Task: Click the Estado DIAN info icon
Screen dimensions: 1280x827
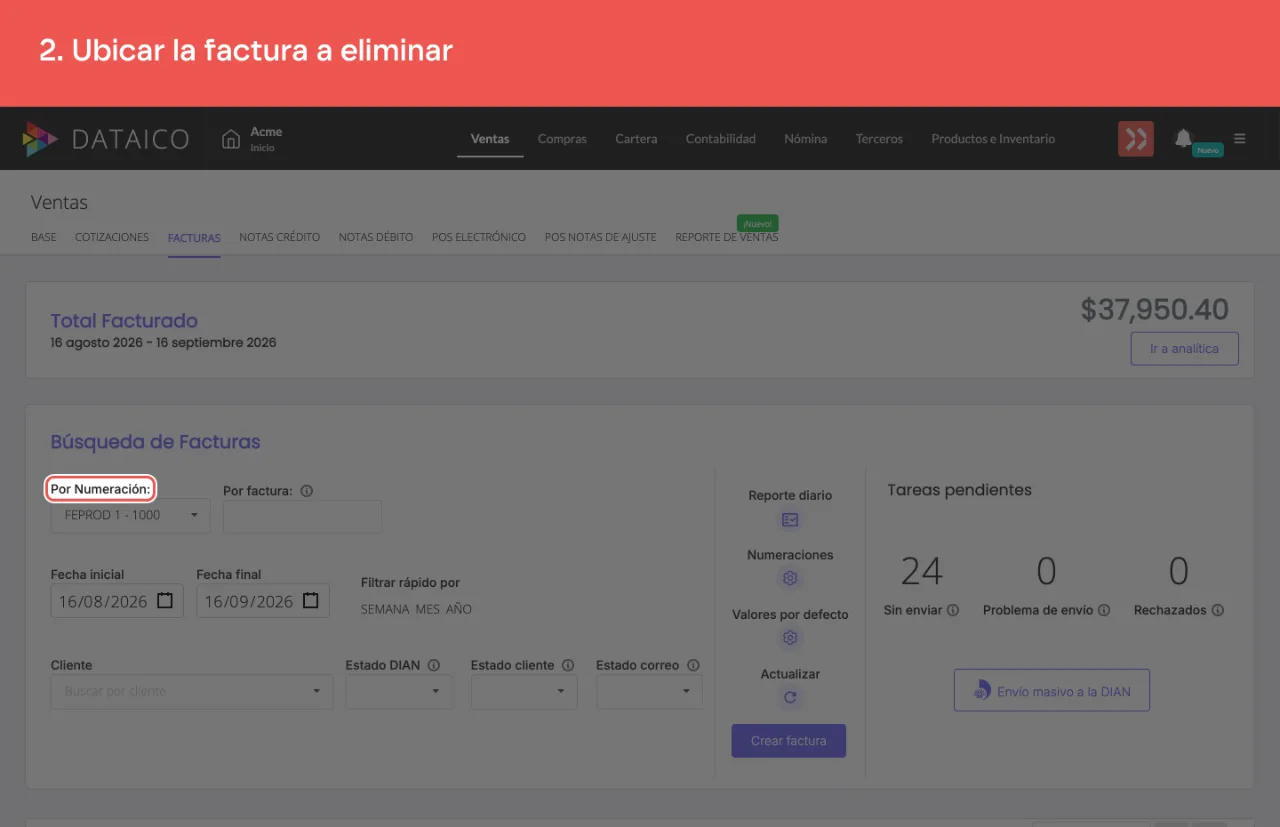Action: tap(433, 665)
